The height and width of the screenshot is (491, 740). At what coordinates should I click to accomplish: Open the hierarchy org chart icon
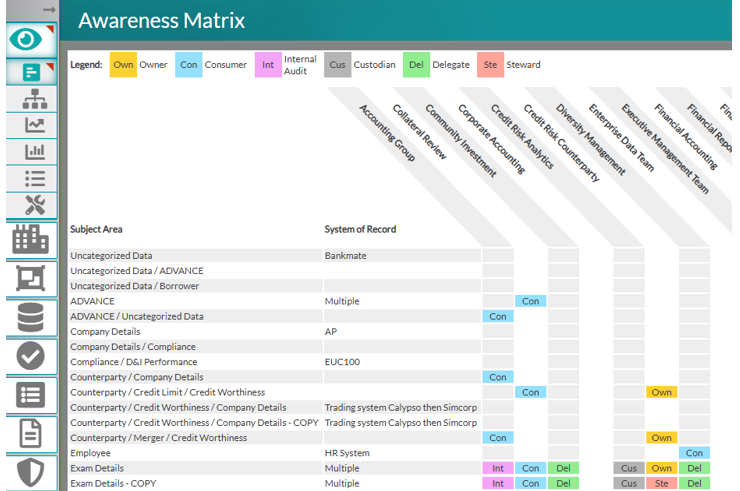(35, 99)
